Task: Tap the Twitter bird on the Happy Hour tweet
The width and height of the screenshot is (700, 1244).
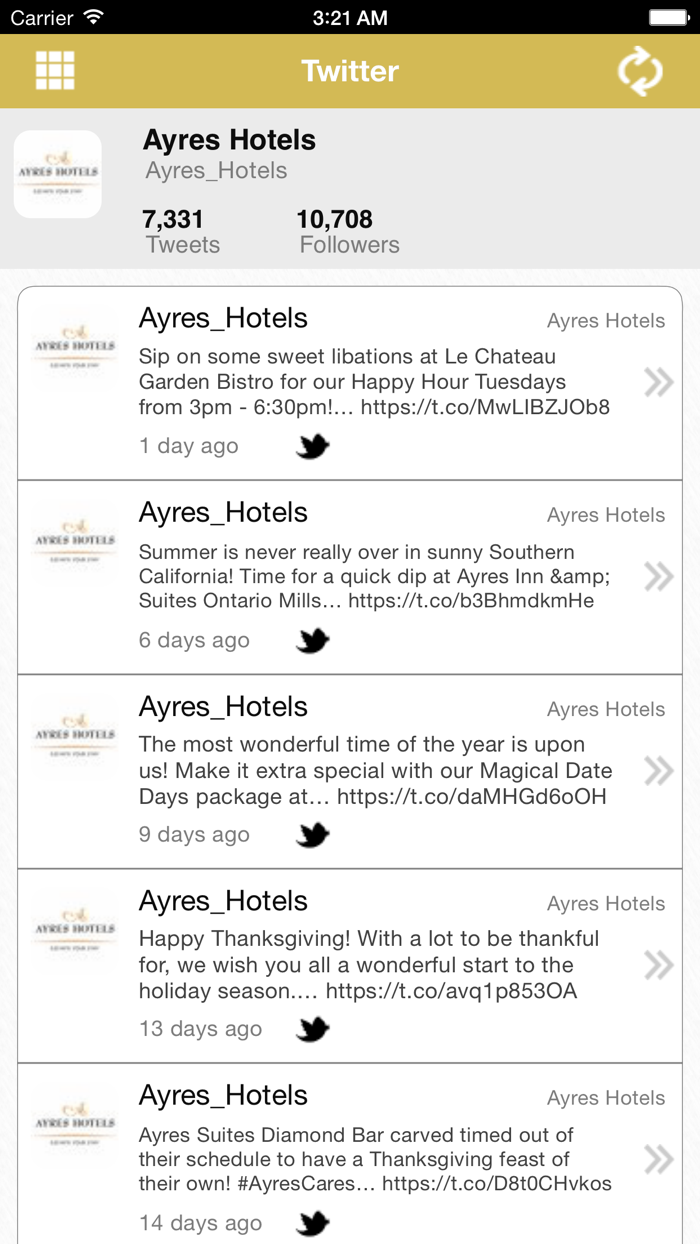Action: (311, 445)
